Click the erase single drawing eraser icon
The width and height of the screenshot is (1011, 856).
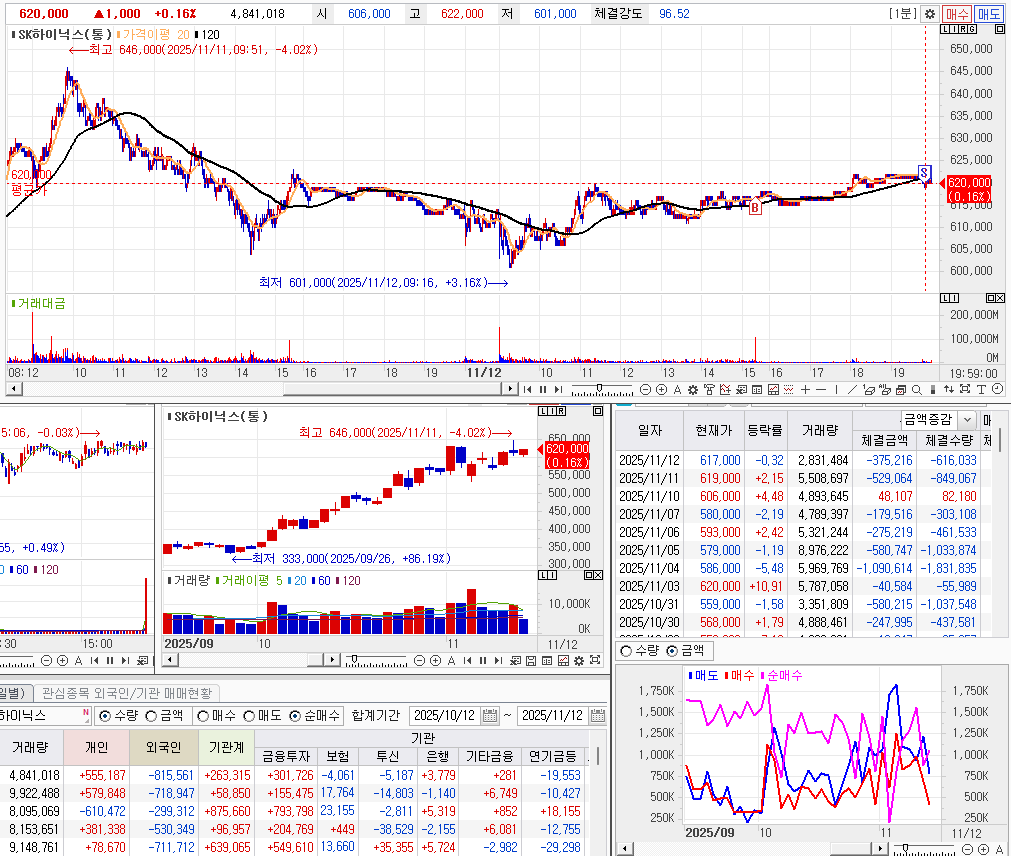tap(868, 389)
